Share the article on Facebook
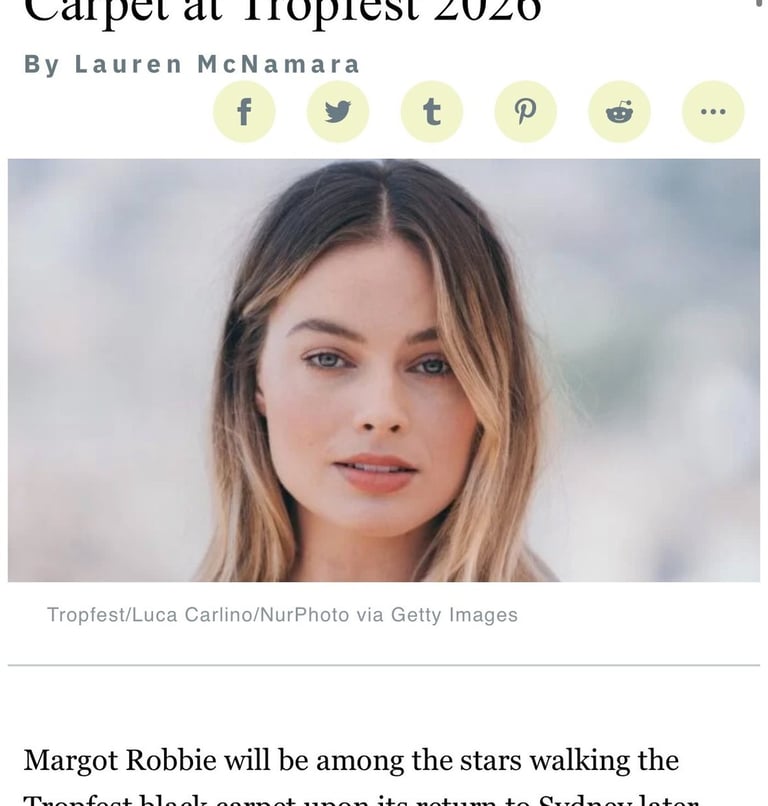This screenshot has width=768, height=806. click(244, 112)
